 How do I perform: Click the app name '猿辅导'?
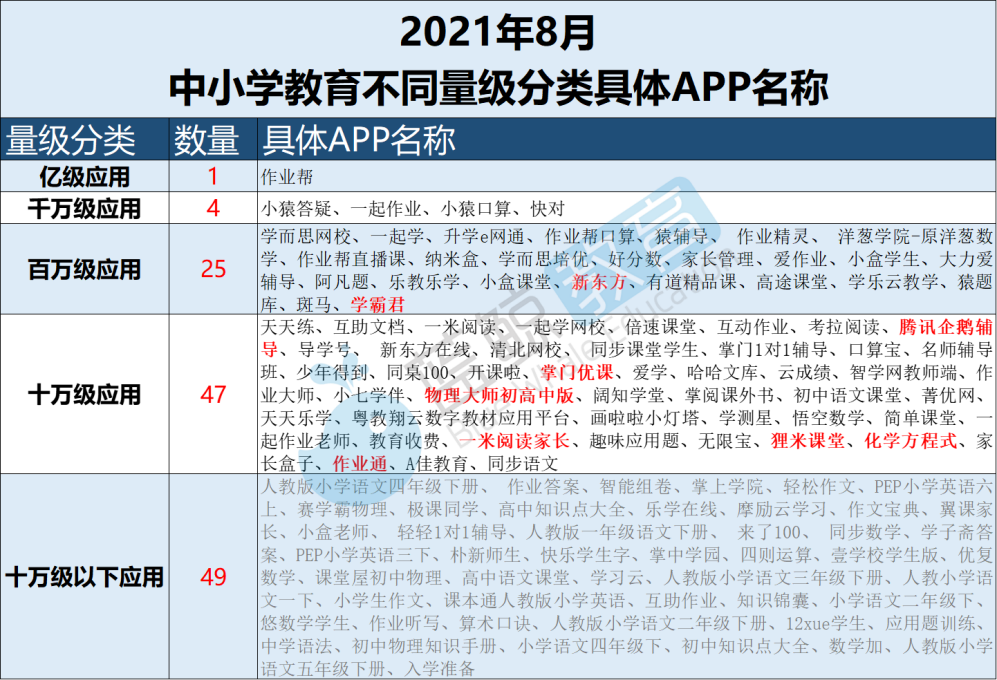point(682,237)
